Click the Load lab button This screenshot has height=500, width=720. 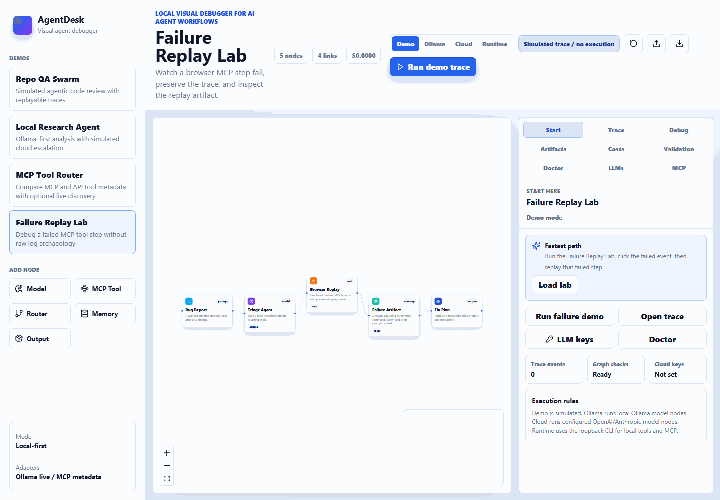point(555,285)
